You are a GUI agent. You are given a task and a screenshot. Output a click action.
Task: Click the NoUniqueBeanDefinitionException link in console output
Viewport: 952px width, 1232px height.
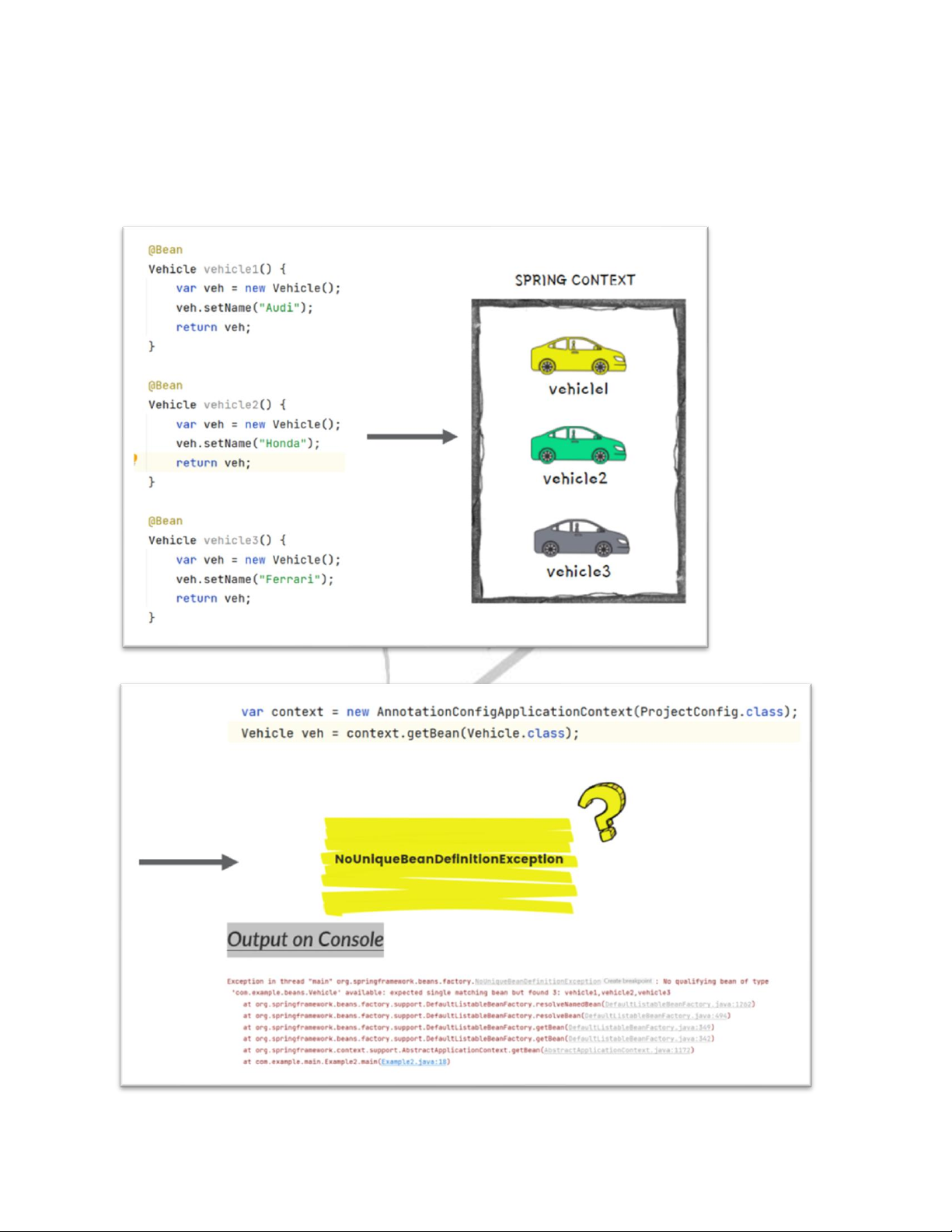(537, 982)
